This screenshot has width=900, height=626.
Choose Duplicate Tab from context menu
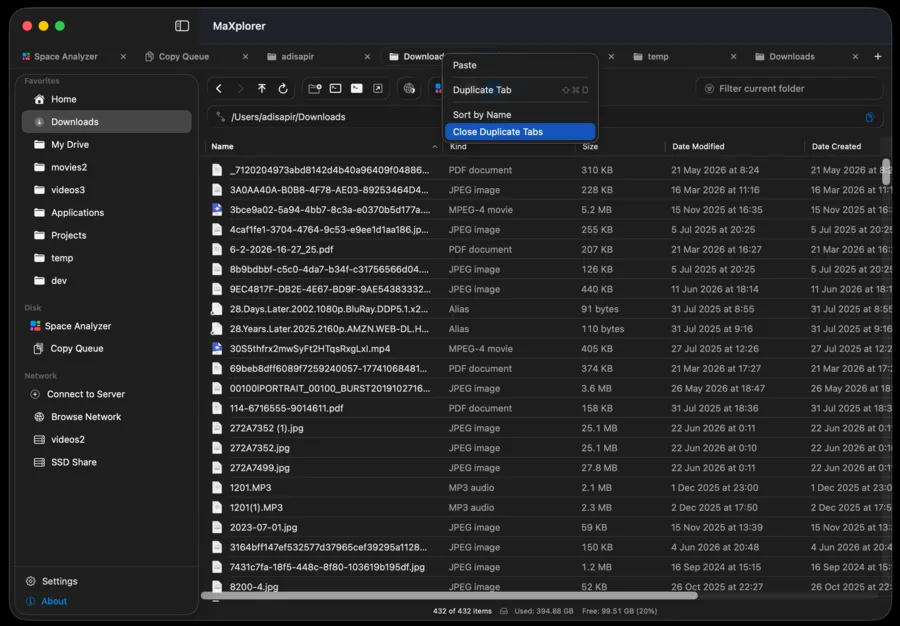coord(520,90)
